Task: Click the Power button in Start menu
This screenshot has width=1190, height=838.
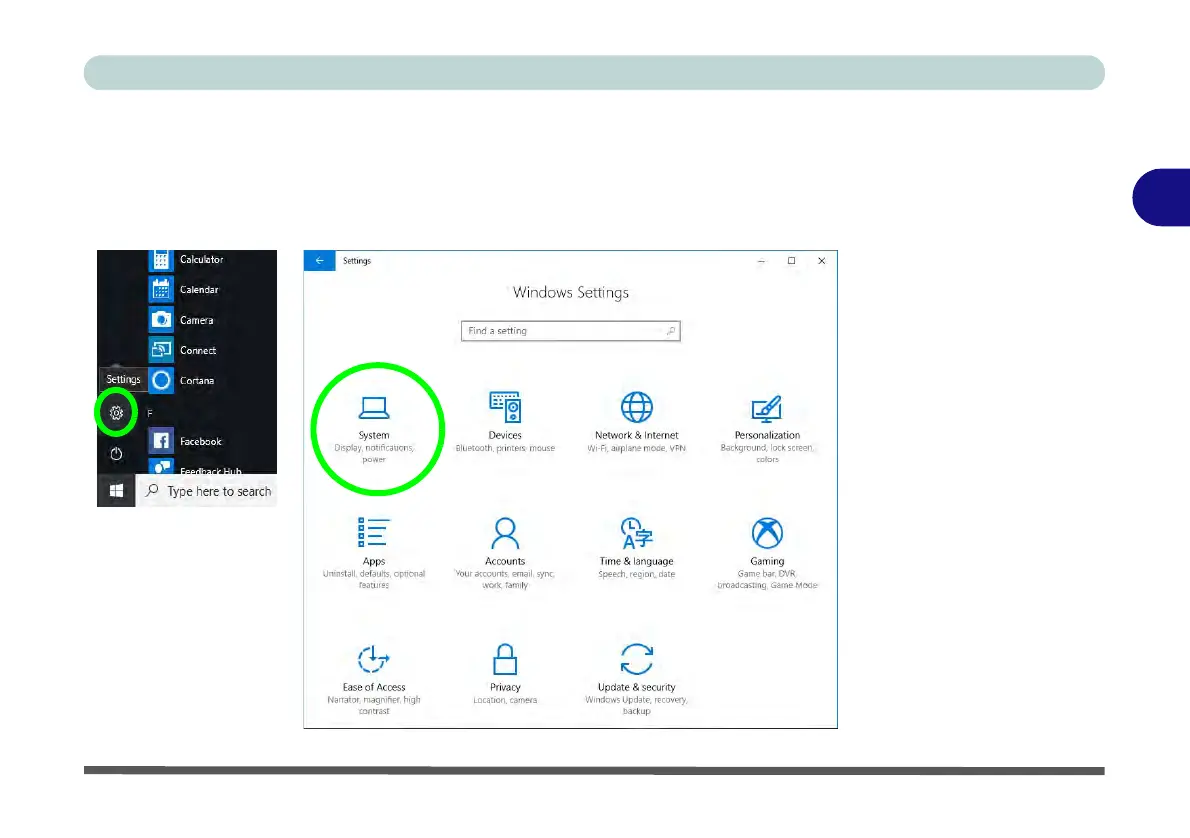Action: pyautogui.click(x=116, y=454)
